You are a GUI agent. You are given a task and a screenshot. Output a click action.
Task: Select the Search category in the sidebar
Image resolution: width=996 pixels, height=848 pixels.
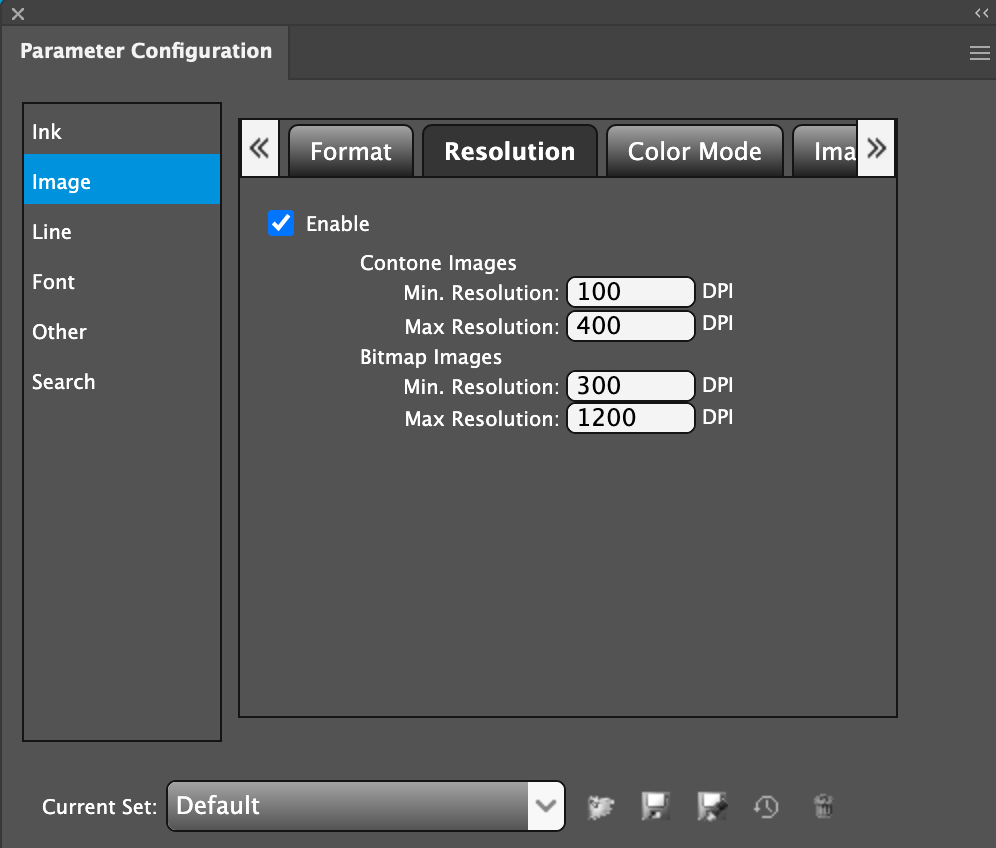(x=121, y=382)
